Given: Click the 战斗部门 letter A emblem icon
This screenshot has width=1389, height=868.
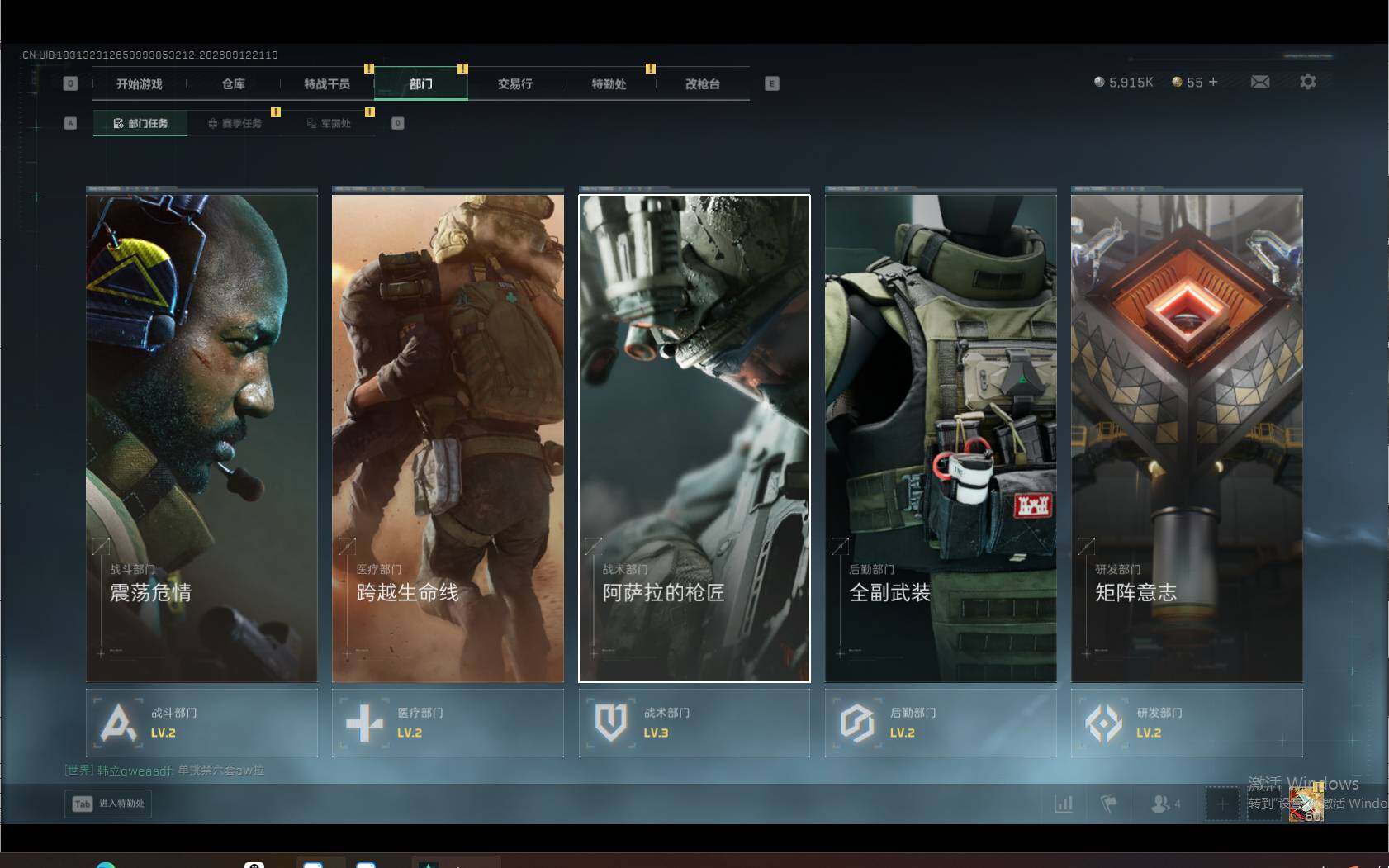Looking at the screenshot, I should coord(118,723).
